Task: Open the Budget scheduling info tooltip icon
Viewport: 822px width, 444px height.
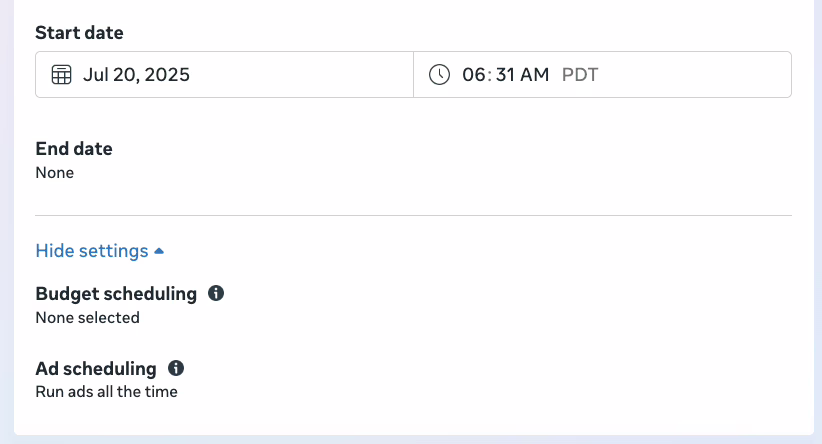Action: 215,294
